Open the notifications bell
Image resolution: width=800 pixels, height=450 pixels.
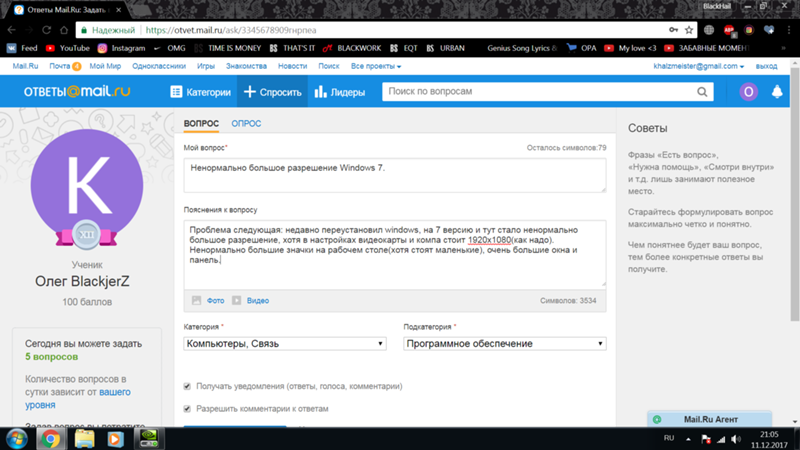[777, 92]
